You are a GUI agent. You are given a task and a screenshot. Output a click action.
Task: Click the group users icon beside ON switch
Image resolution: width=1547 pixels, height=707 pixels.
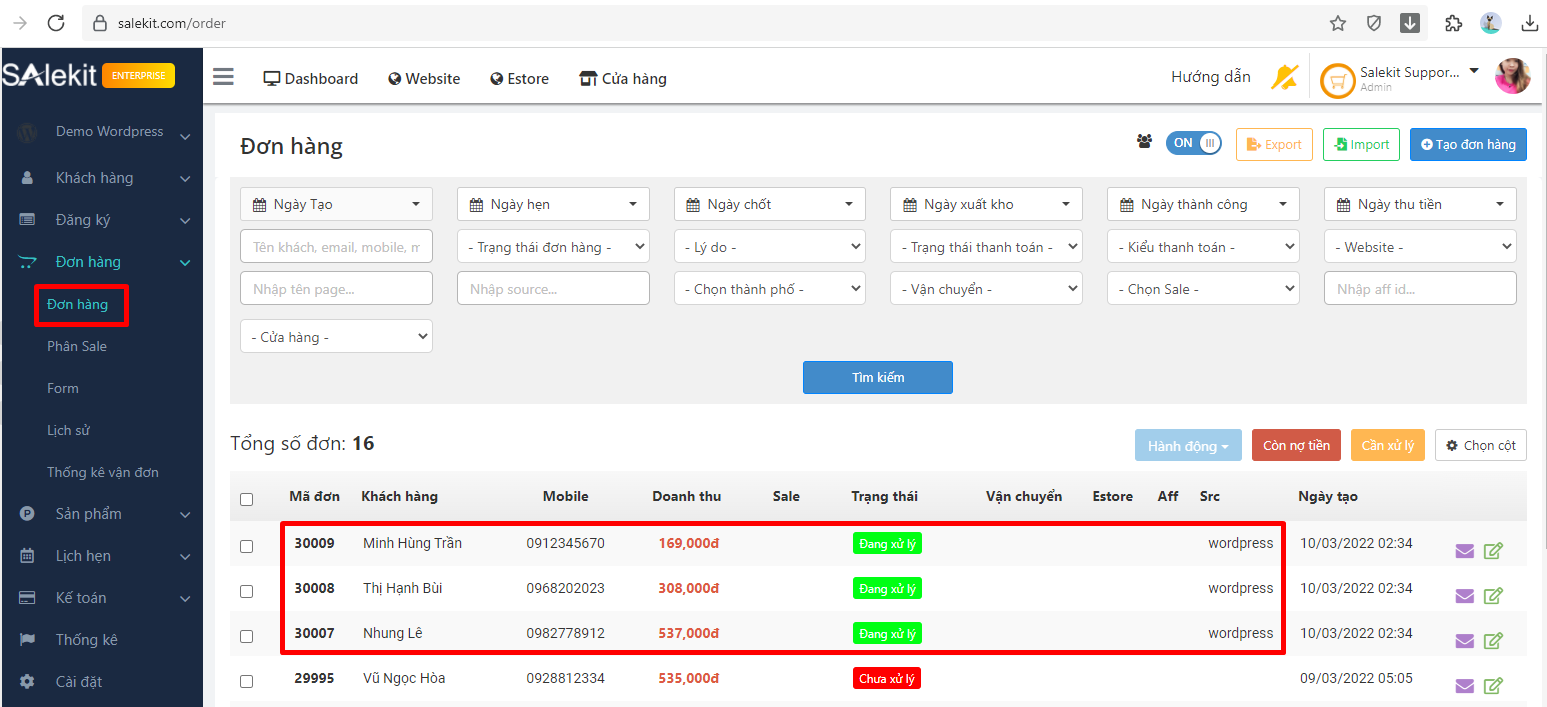point(1144,143)
